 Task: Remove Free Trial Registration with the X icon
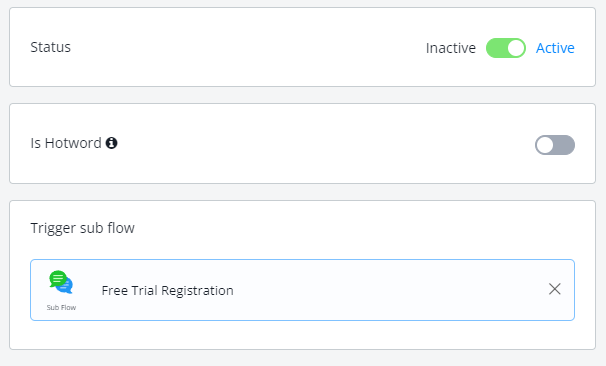tap(555, 289)
